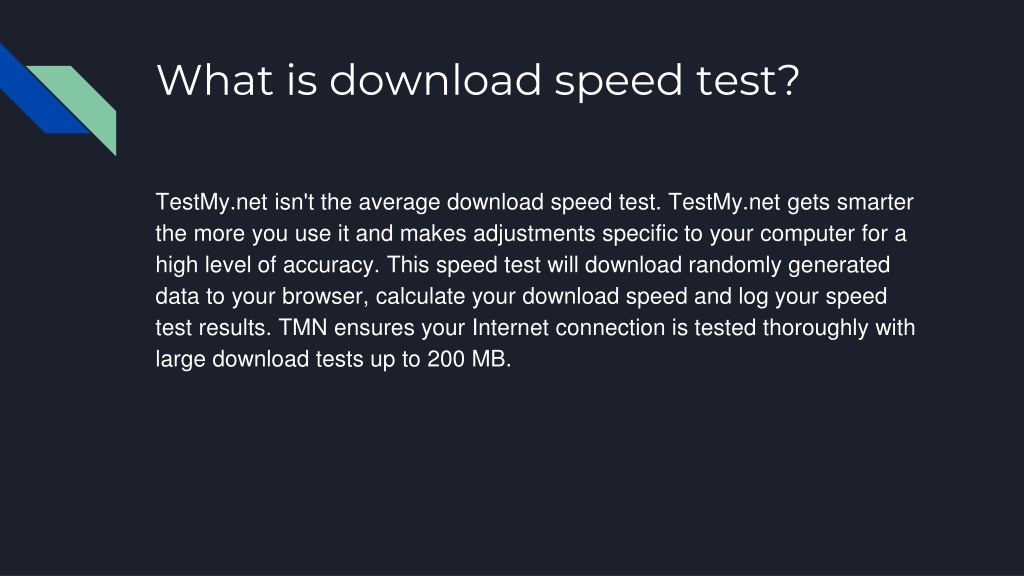Click the word 'accuracy' in the third line
The height and width of the screenshot is (576, 1024).
pos(328,265)
